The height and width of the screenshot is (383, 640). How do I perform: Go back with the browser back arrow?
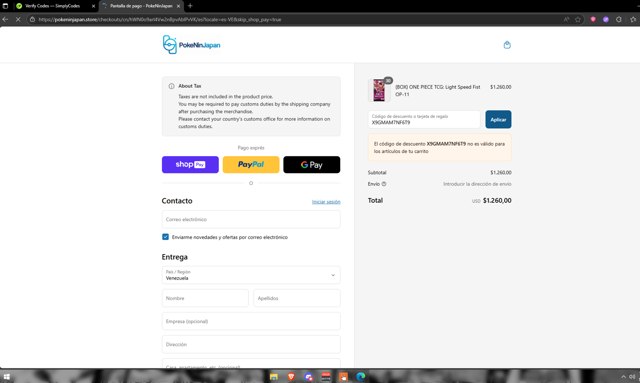pos(5,19)
